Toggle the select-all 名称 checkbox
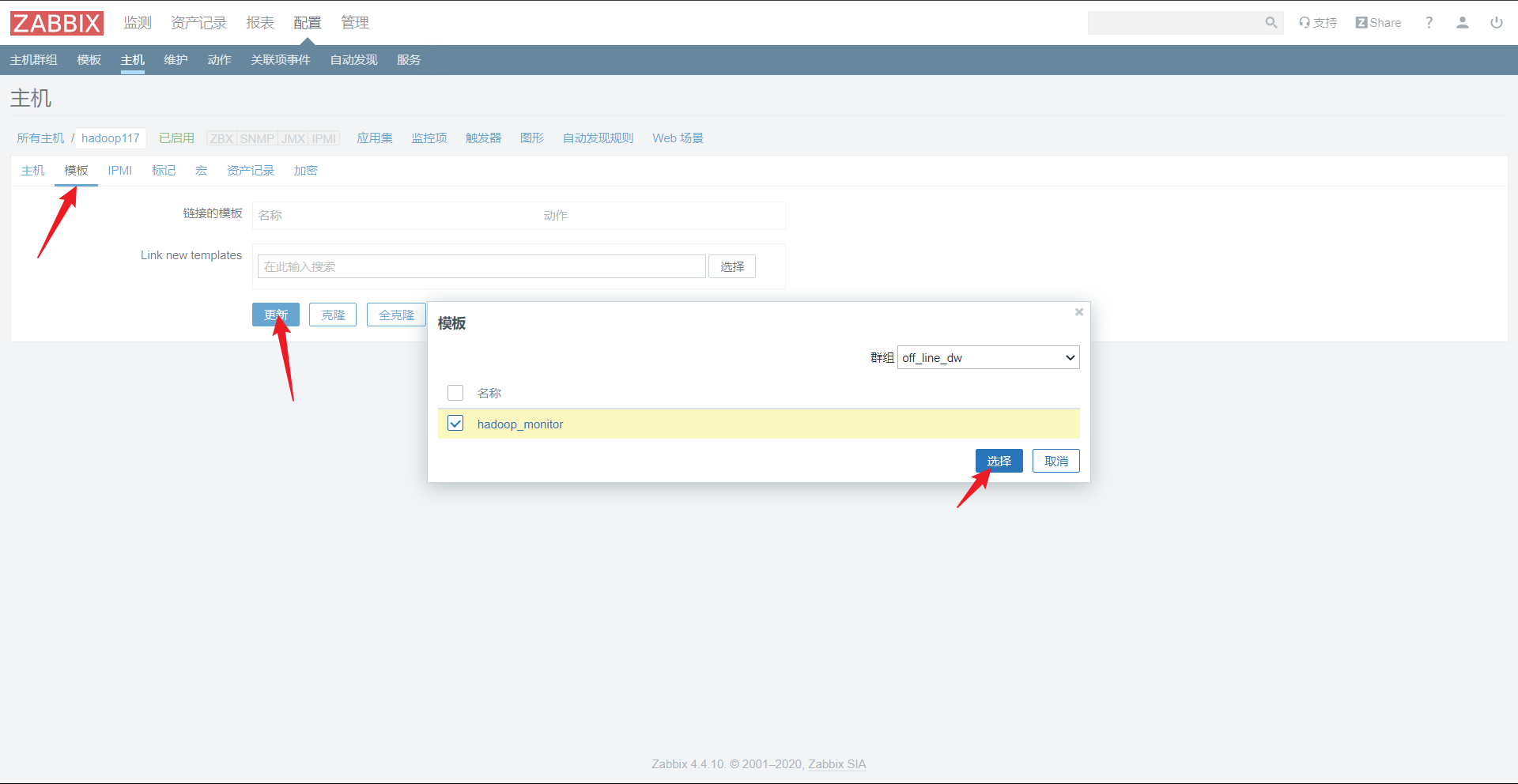1518x784 pixels. point(455,393)
